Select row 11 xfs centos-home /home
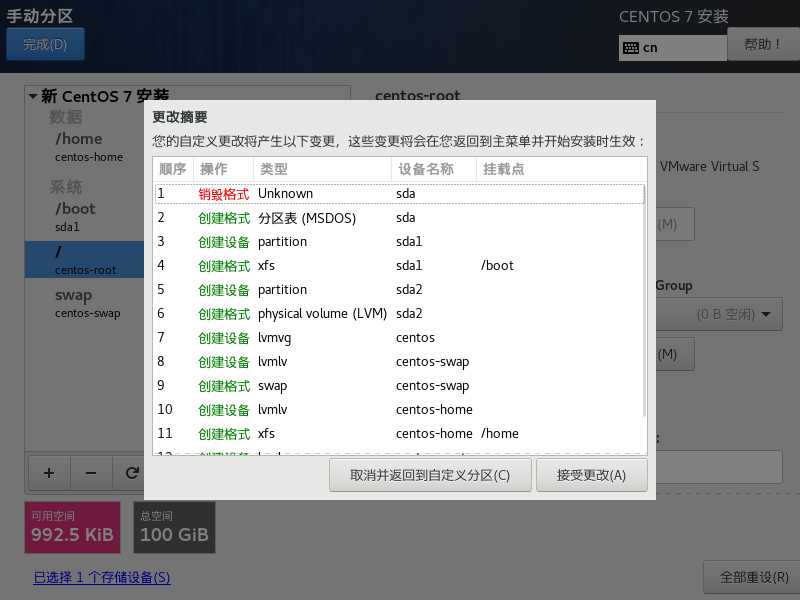 click(399, 434)
